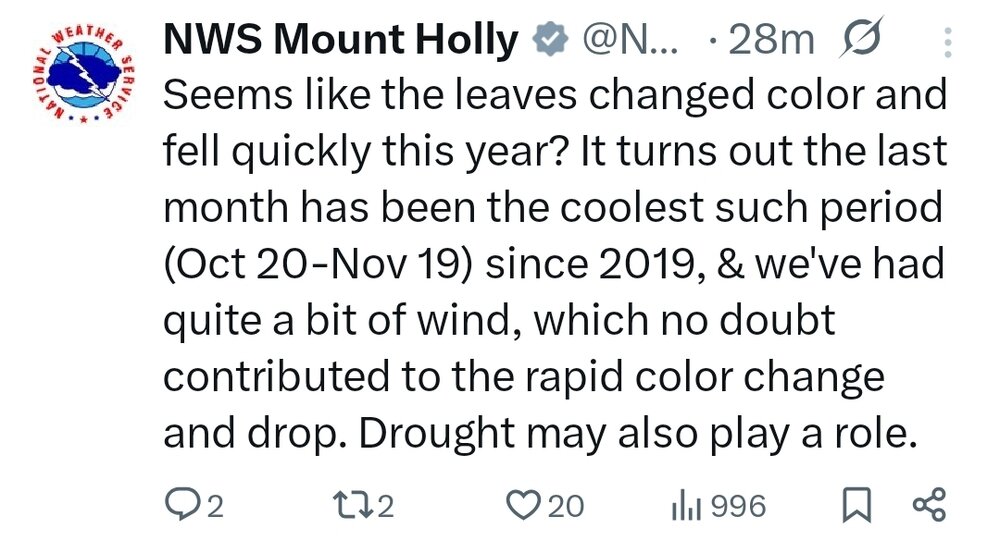Click the like count showing 20
Viewport: 1000px width, 541px height.
(x=566, y=505)
